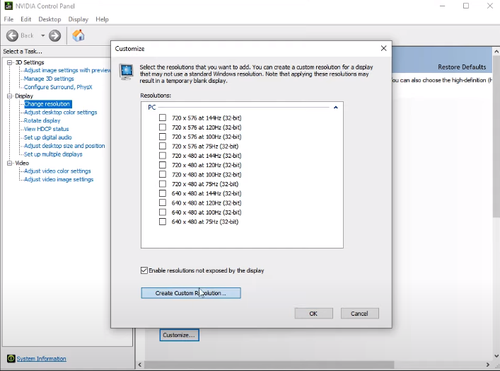Click the System Information icon
The height and width of the screenshot is (371, 500).
[11, 358]
